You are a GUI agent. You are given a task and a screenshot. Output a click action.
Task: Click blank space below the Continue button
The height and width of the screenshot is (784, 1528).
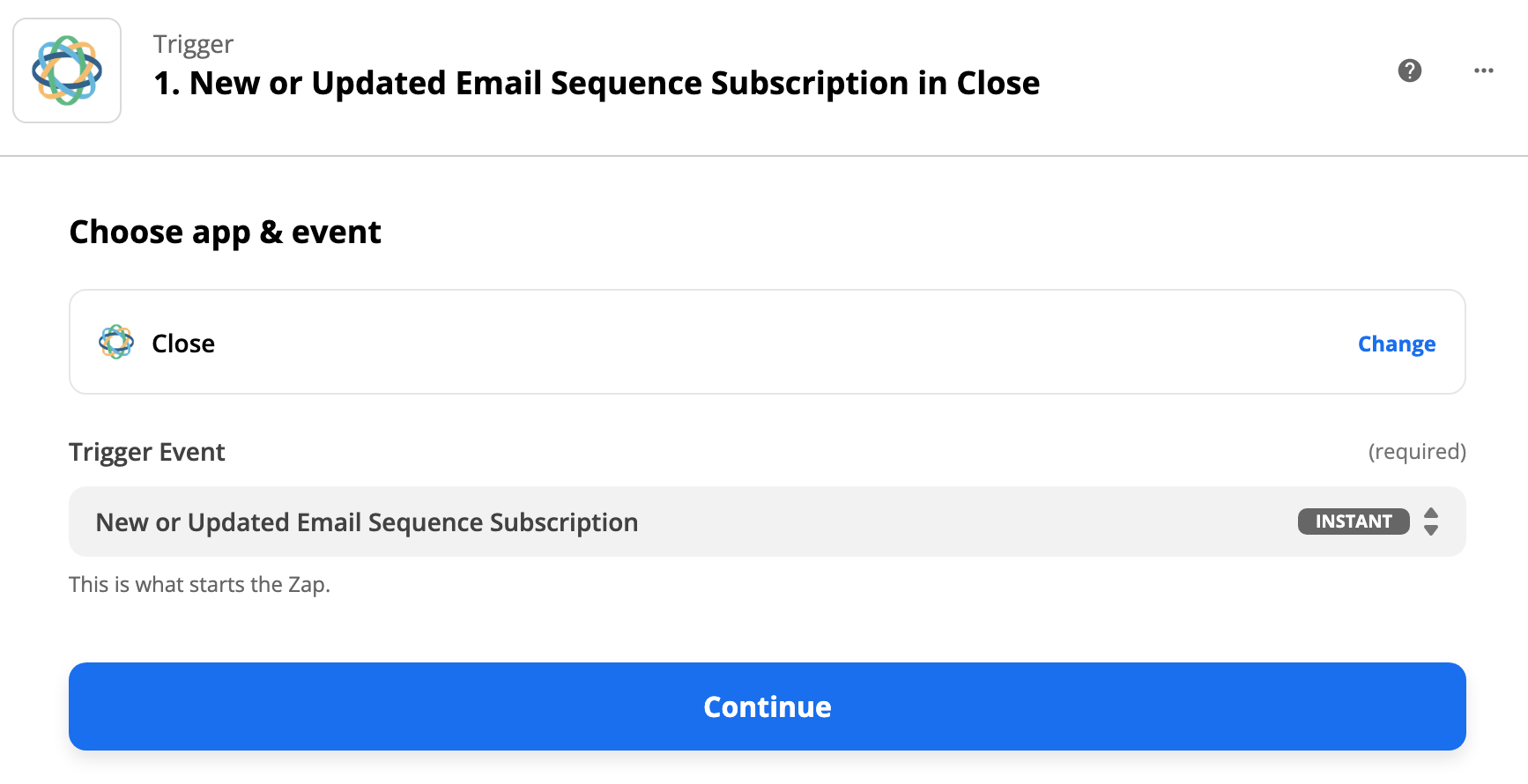(x=767, y=769)
